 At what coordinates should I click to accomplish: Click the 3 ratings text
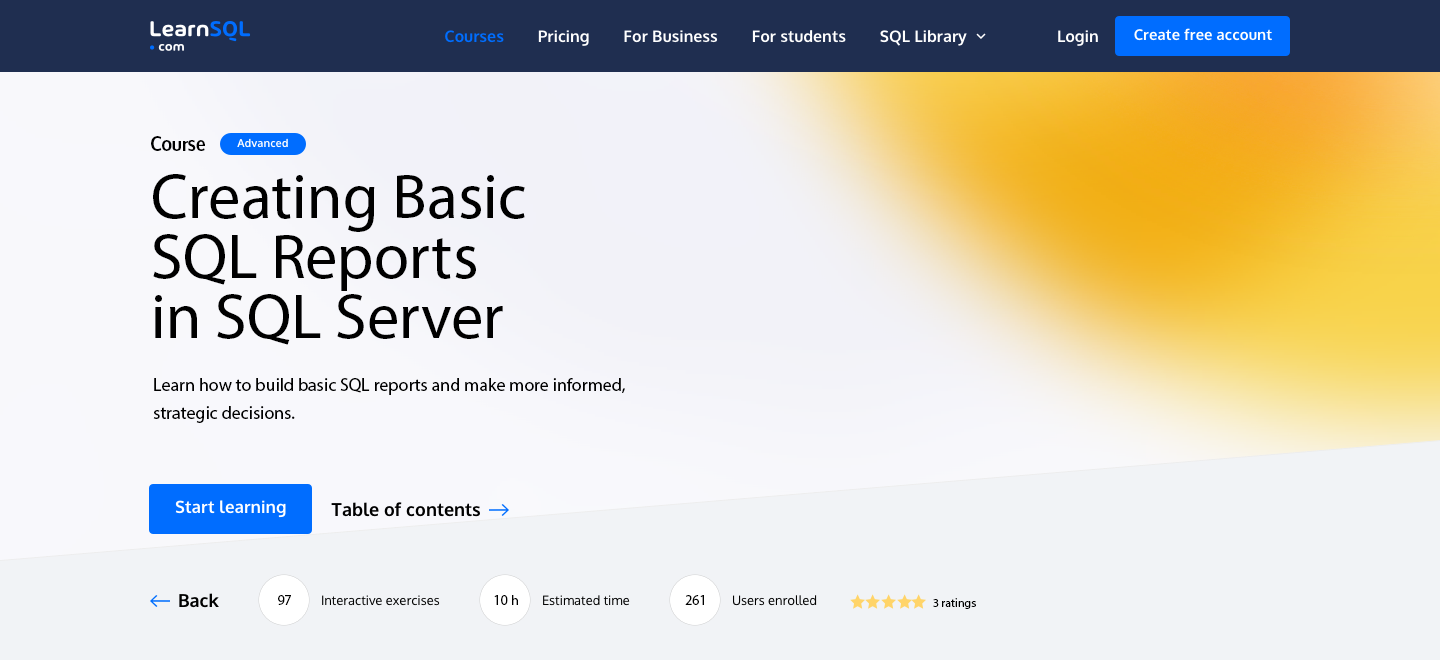[x=954, y=603]
